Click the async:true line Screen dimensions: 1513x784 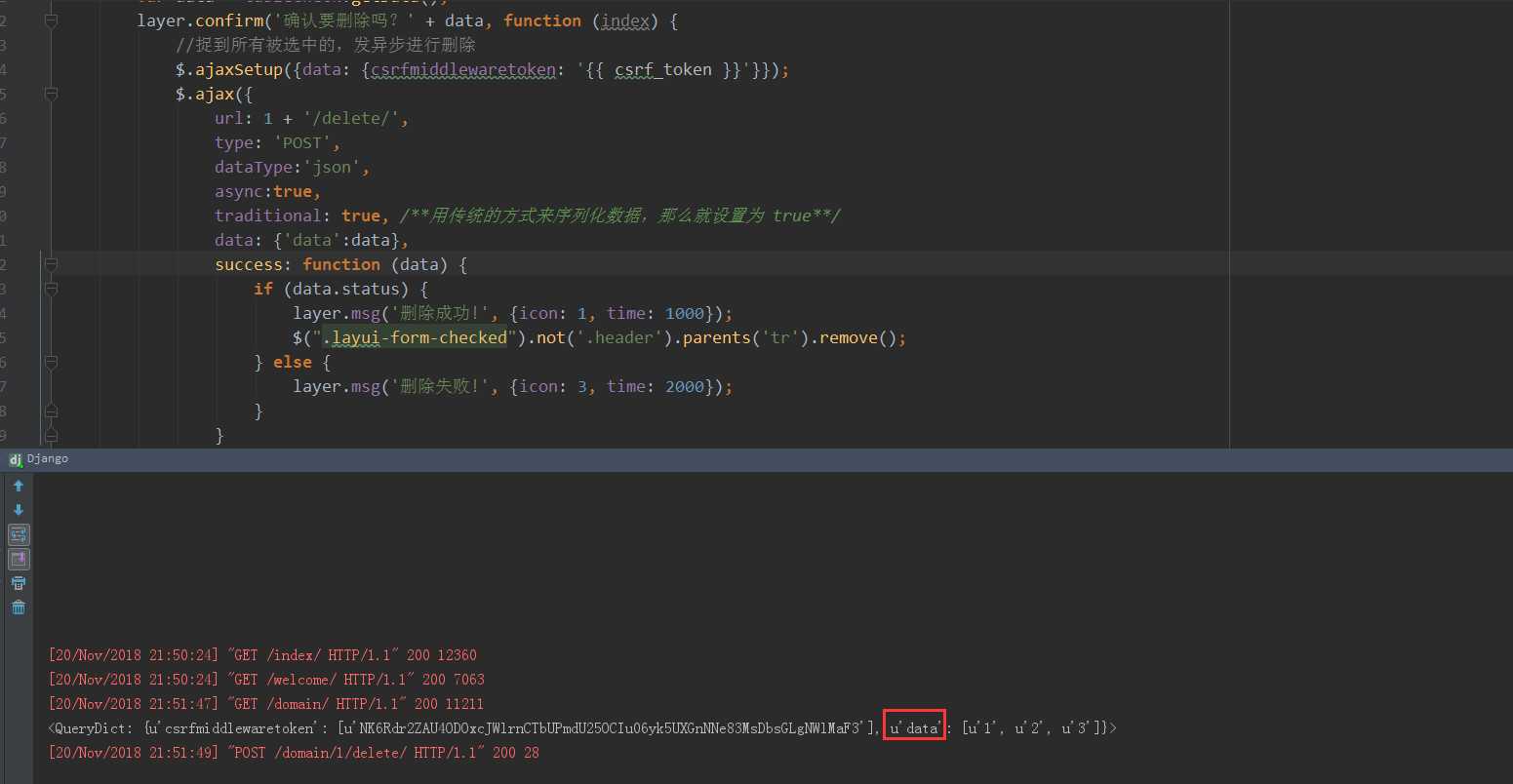pyautogui.click(x=268, y=191)
